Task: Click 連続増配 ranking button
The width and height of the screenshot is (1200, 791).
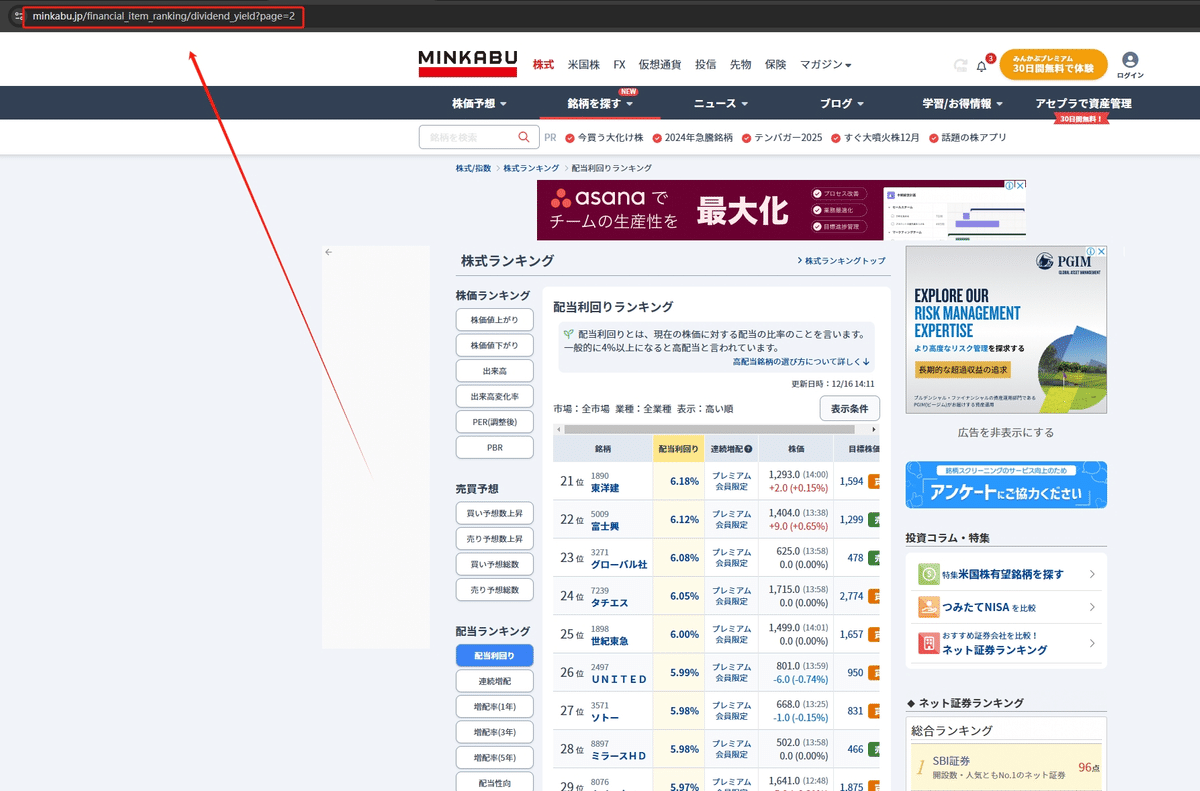Action: [494, 681]
